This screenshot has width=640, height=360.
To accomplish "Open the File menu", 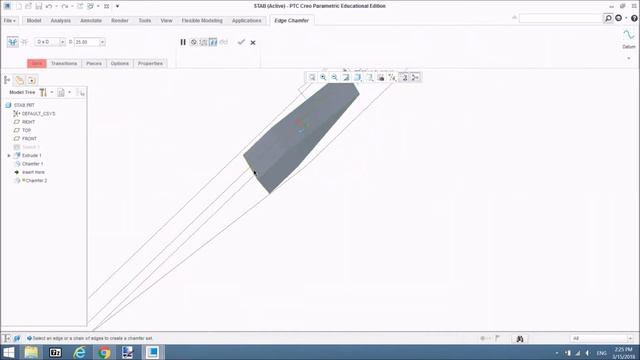I will point(9,20).
